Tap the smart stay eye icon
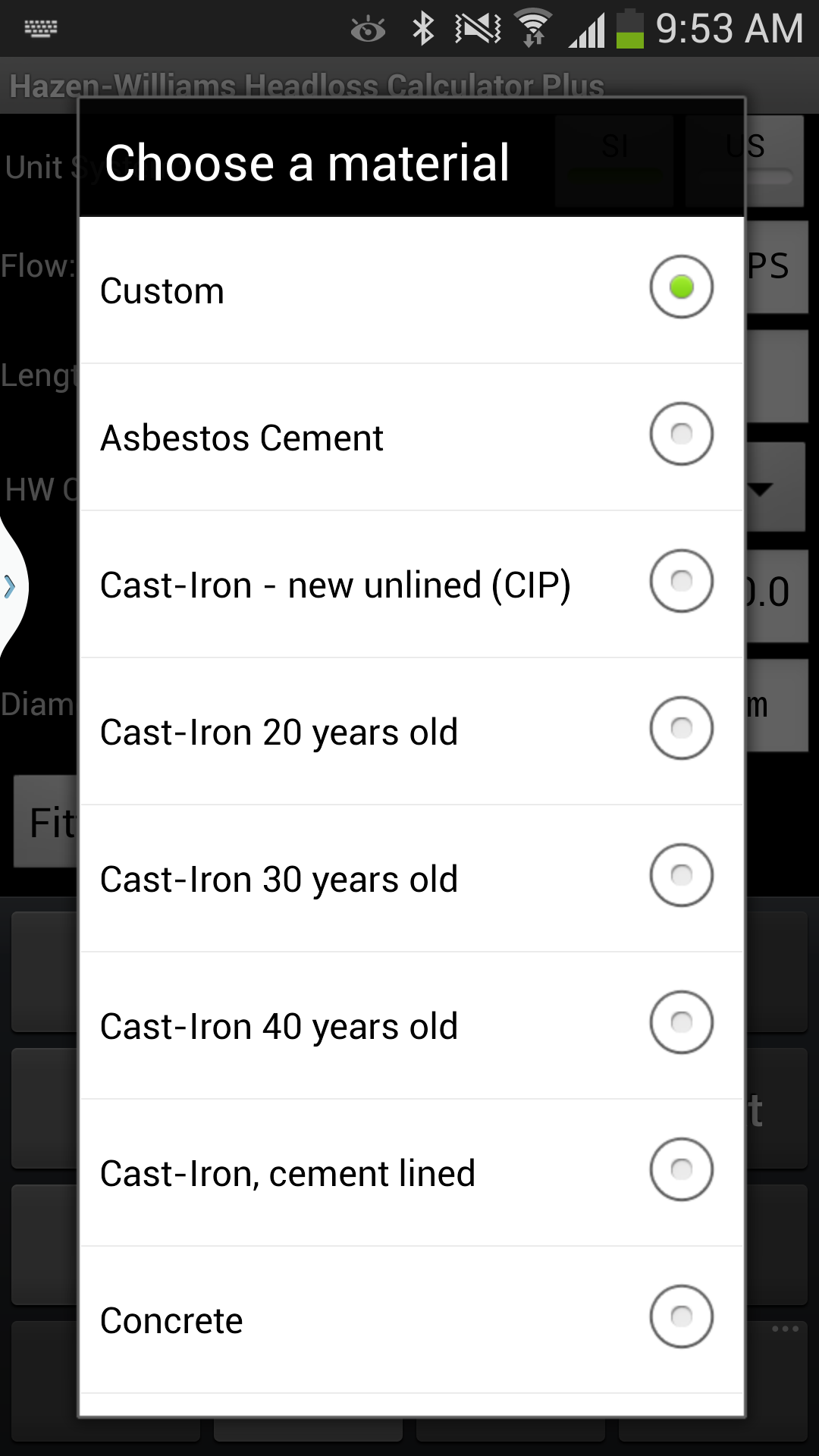Image resolution: width=819 pixels, height=1456 pixels. coord(368,30)
